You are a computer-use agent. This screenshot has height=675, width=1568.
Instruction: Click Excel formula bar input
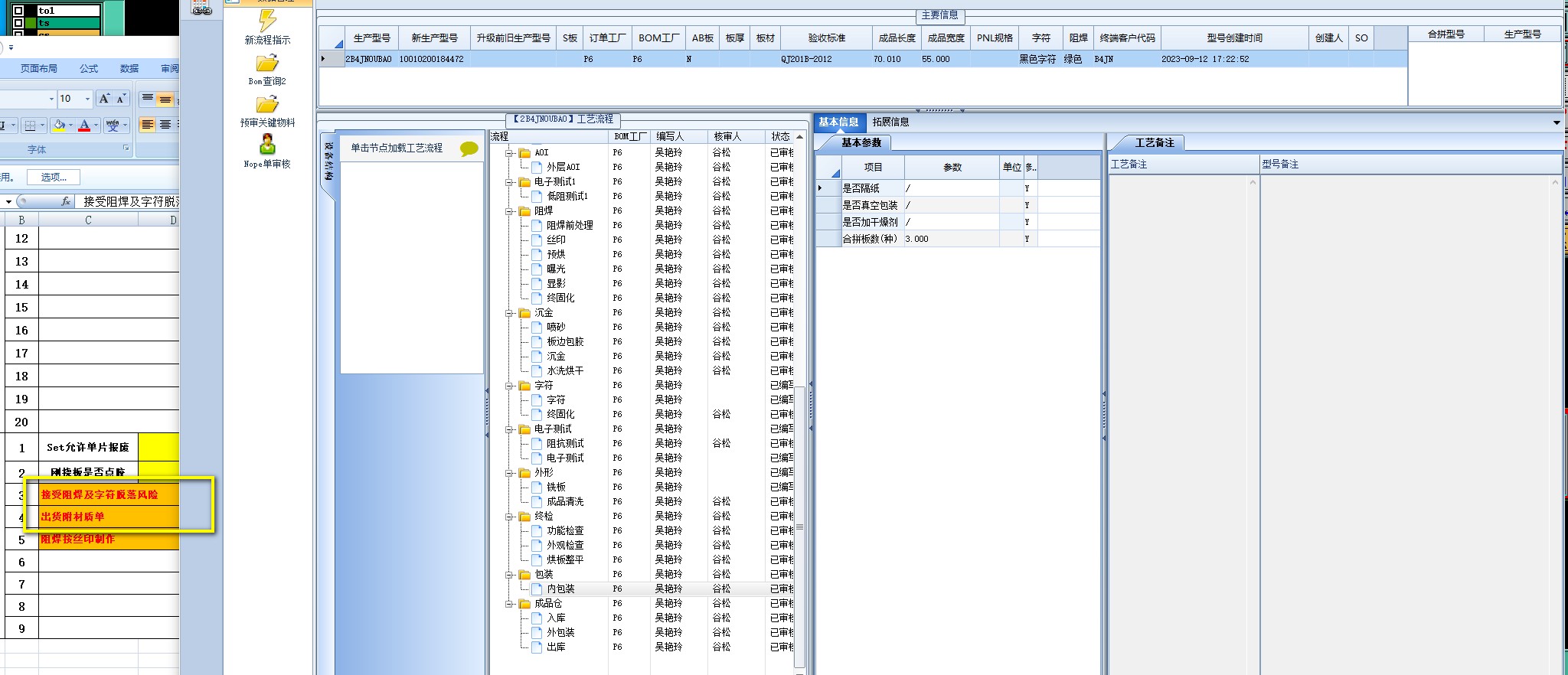click(129, 201)
